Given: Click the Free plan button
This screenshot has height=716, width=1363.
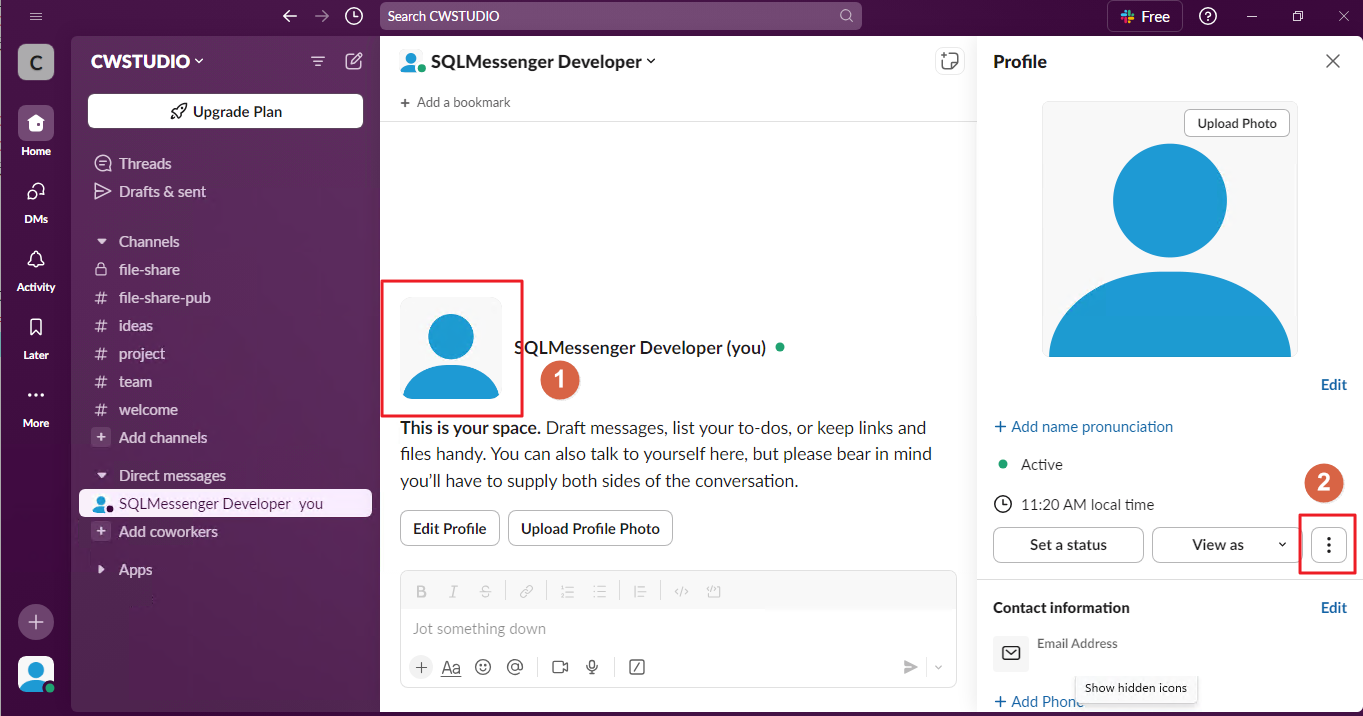Looking at the screenshot, I should click(1145, 16).
